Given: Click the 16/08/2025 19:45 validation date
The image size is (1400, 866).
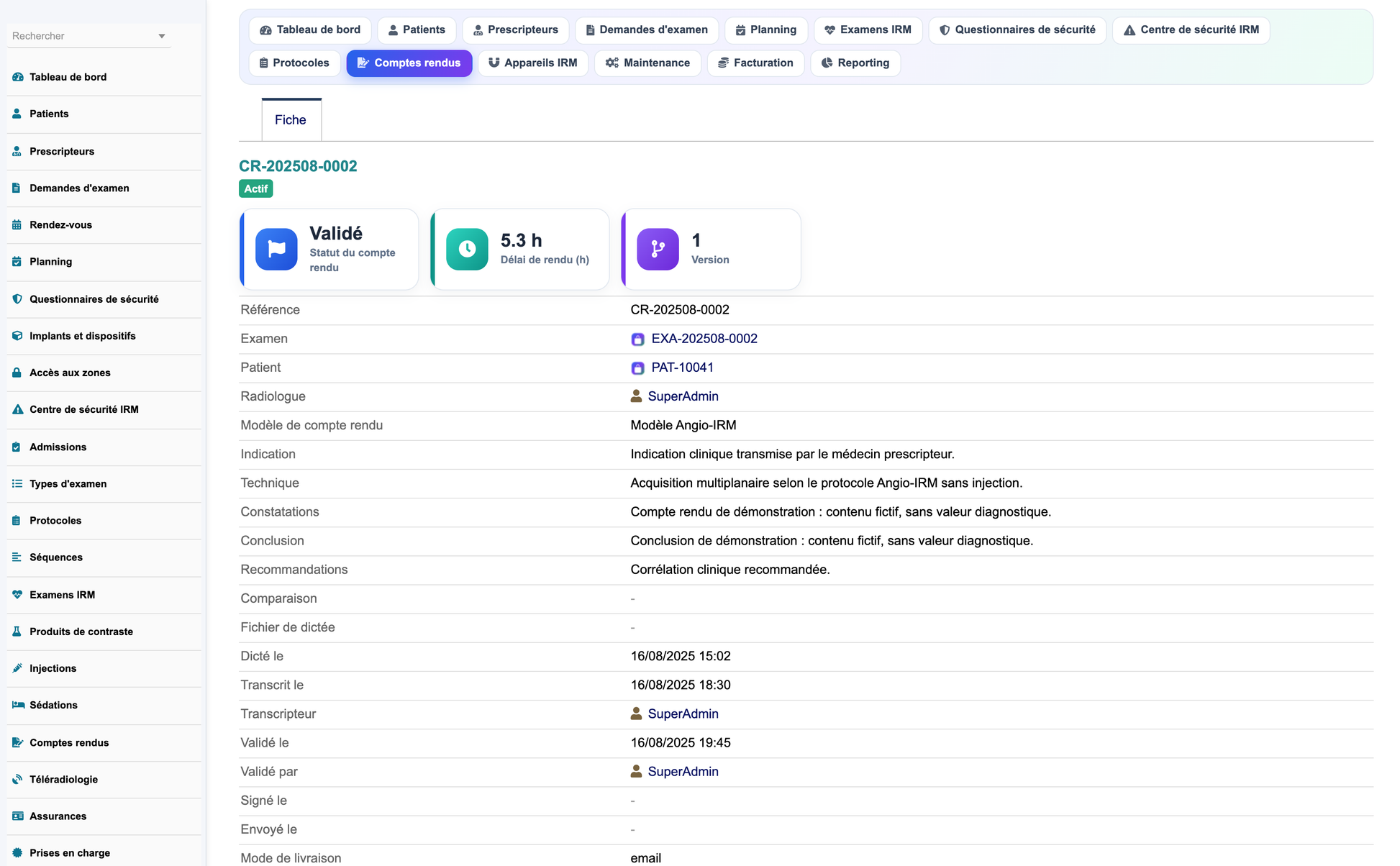Looking at the screenshot, I should (x=681, y=743).
